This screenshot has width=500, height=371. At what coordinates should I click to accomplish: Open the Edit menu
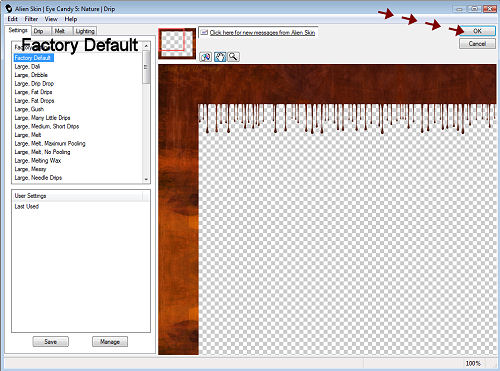point(12,19)
